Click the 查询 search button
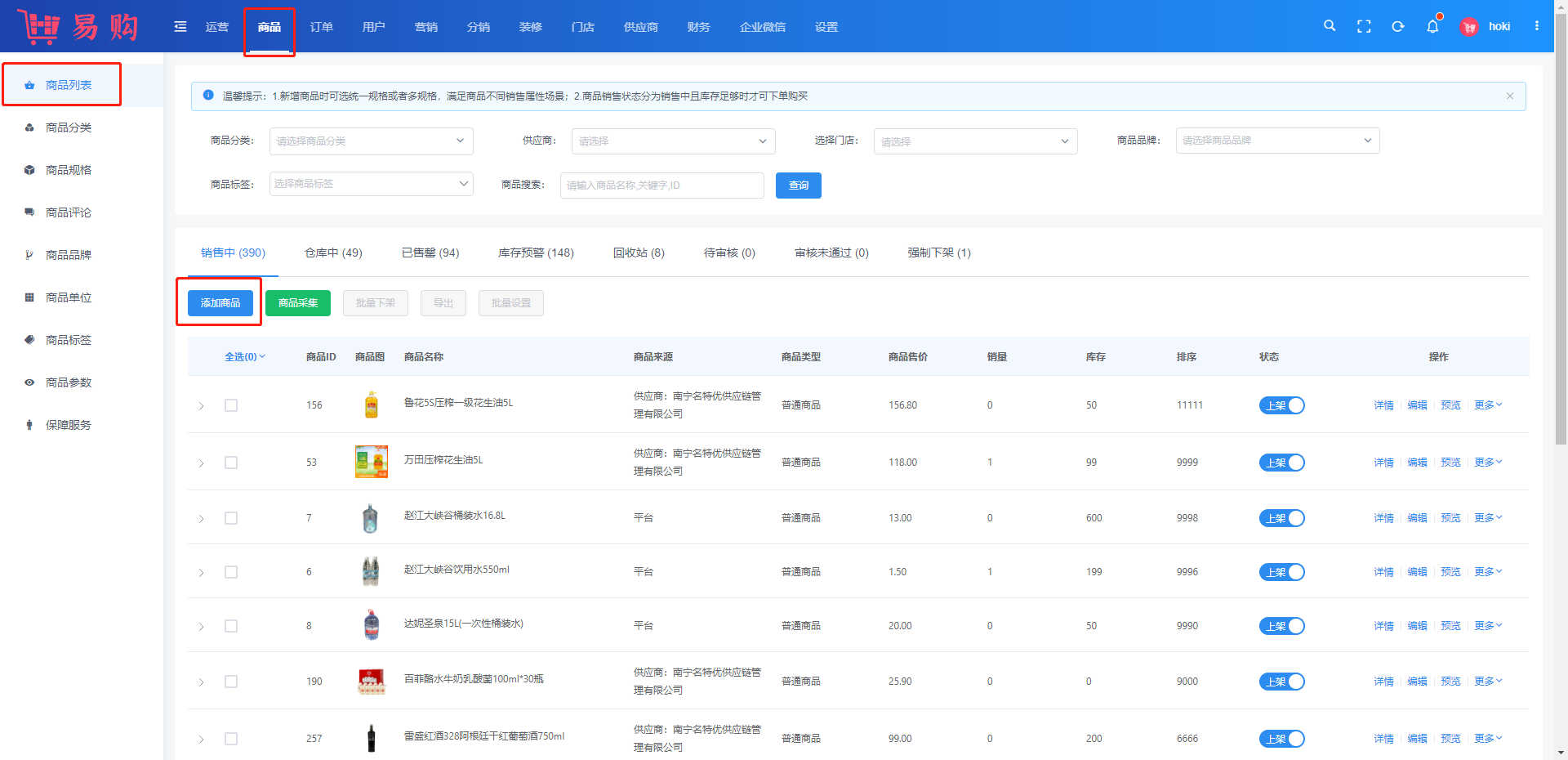The width and height of the screenshot is (1568, 760). click(x=798, y=186)
